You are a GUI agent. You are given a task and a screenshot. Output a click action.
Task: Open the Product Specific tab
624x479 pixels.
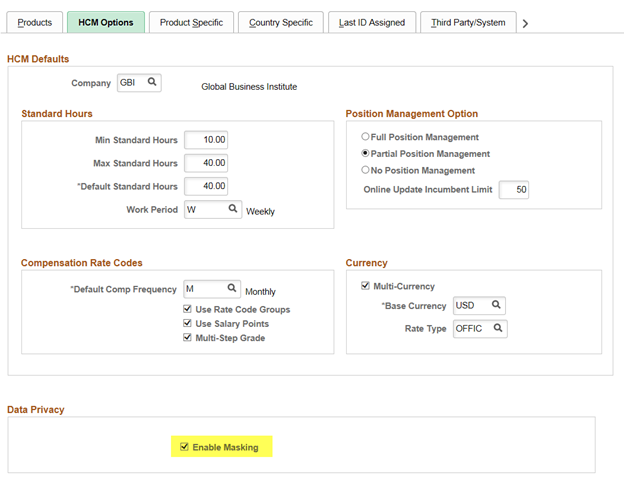tap(191, 22)
